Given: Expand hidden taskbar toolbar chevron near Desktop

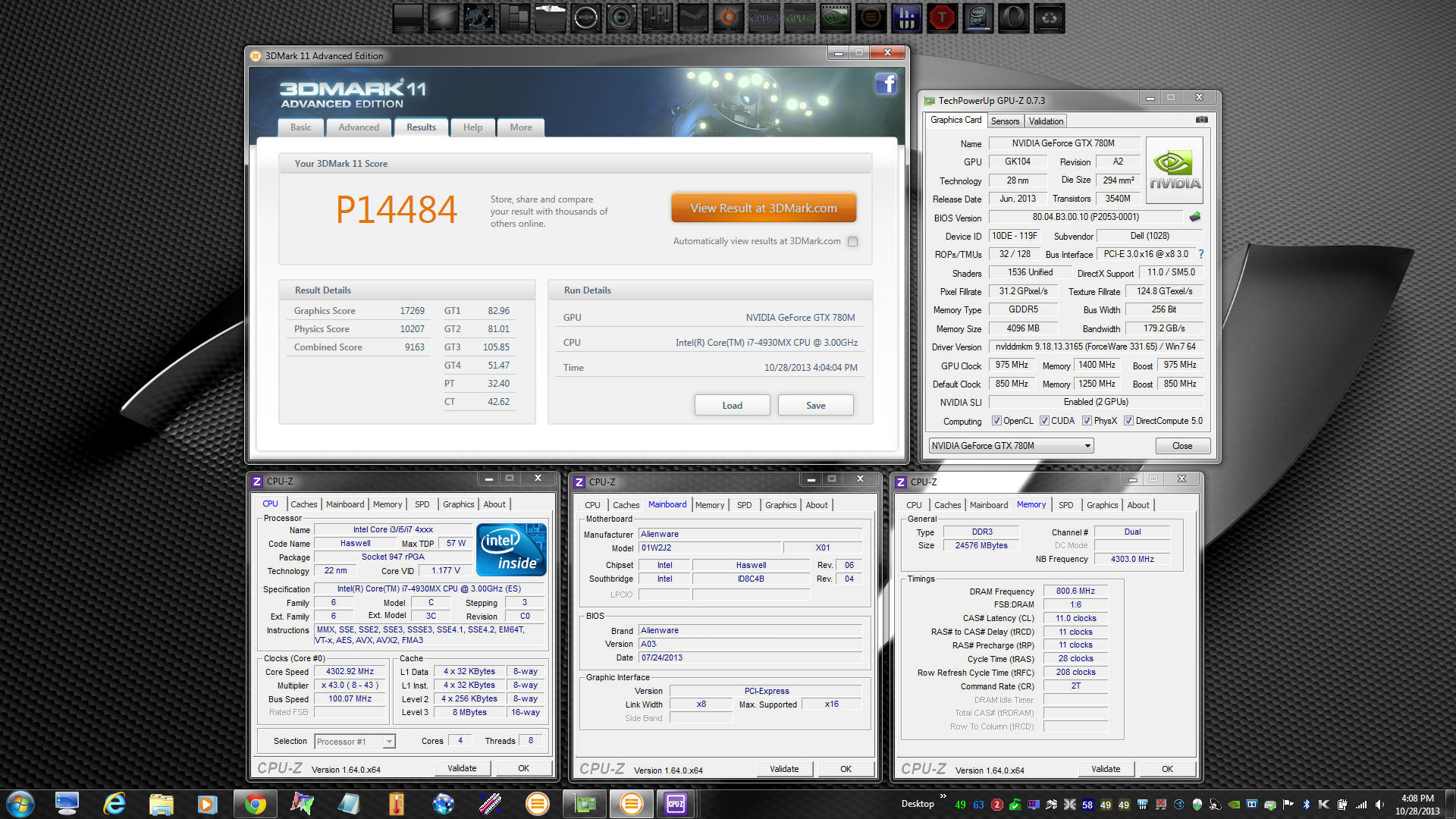Looking at the screenshot, I should pos(943,796).
